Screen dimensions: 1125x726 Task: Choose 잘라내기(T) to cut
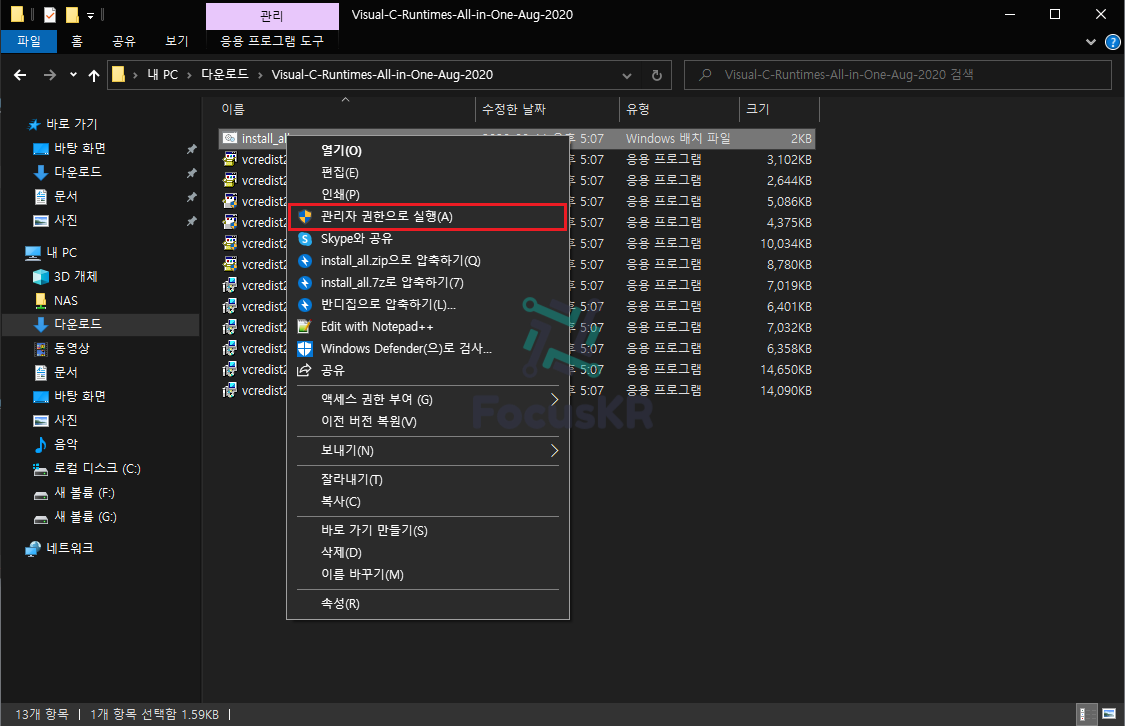click(x=428, y=480)
